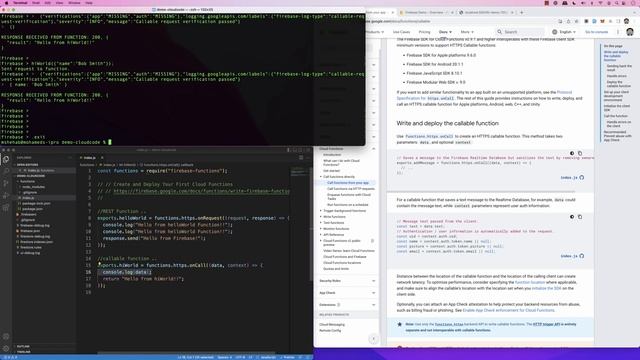
Task: Click the Apple menu icon
Action: [x=6, y=3]
